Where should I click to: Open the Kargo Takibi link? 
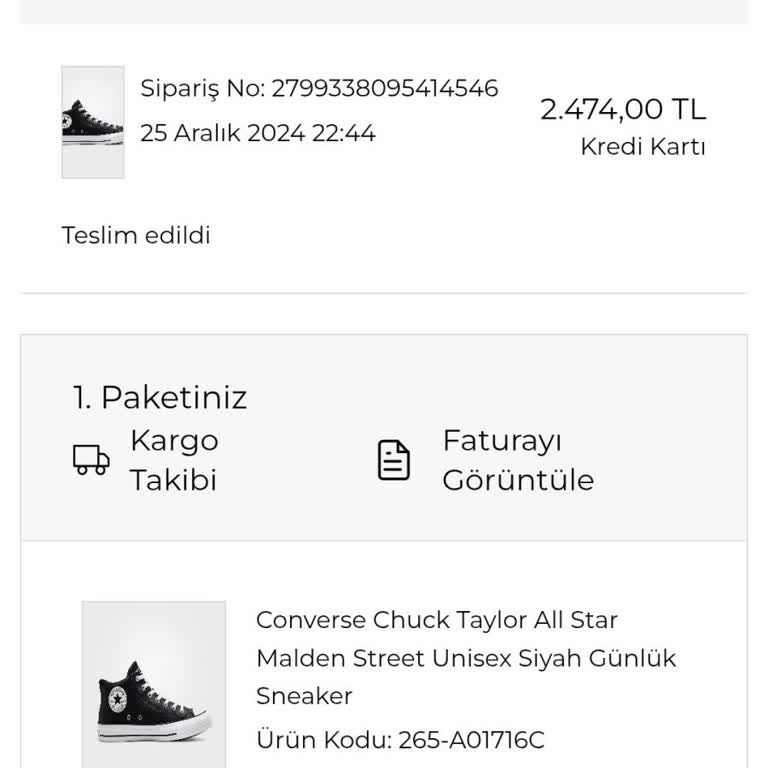click(173, 460)
